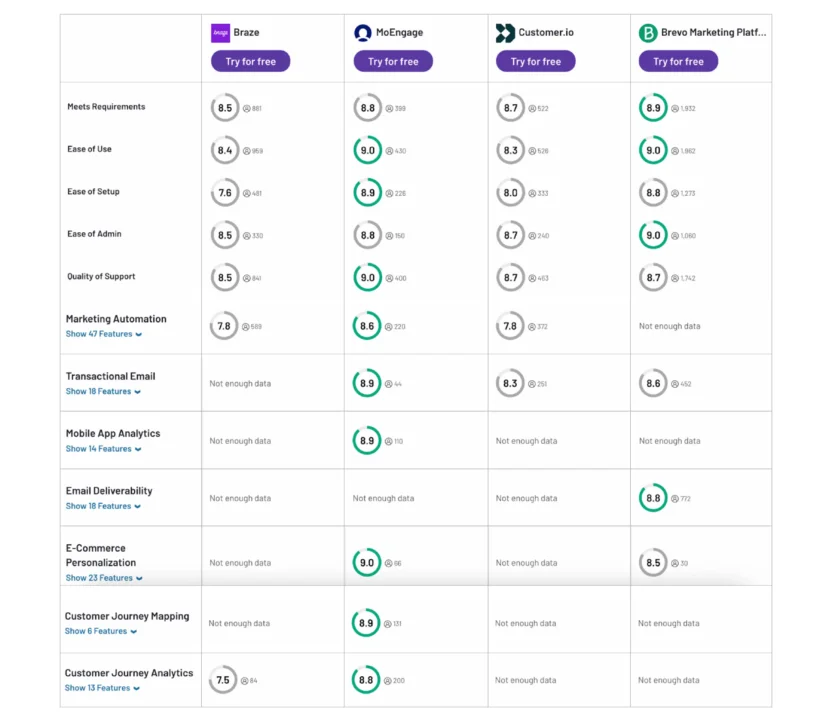Viewport: 832px width, 721px height.
Task: Click MoEngage's 8.9 Customer Journey Mapping rating circle
Action: (x=366, y=622)
